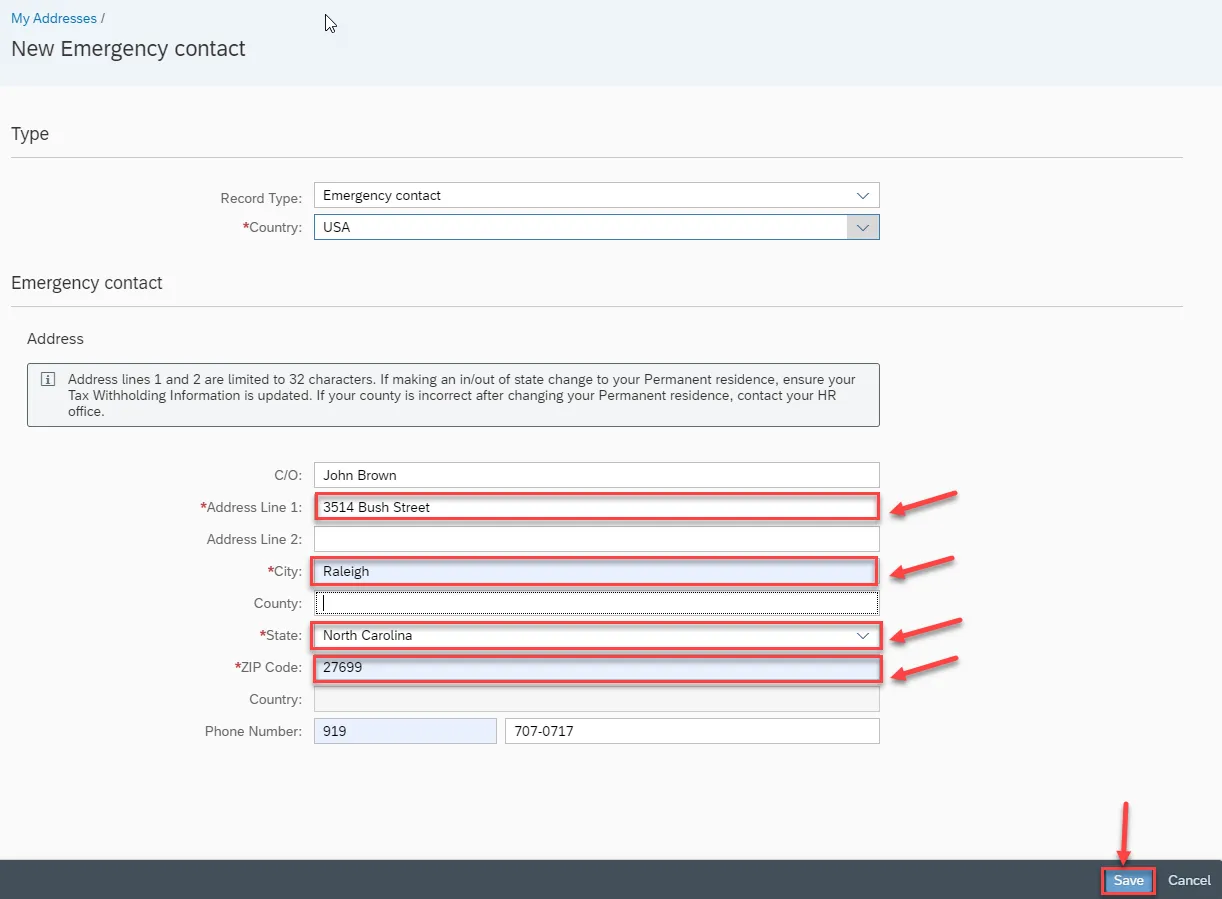Open the Record Type dropdown

pos(862,195)
